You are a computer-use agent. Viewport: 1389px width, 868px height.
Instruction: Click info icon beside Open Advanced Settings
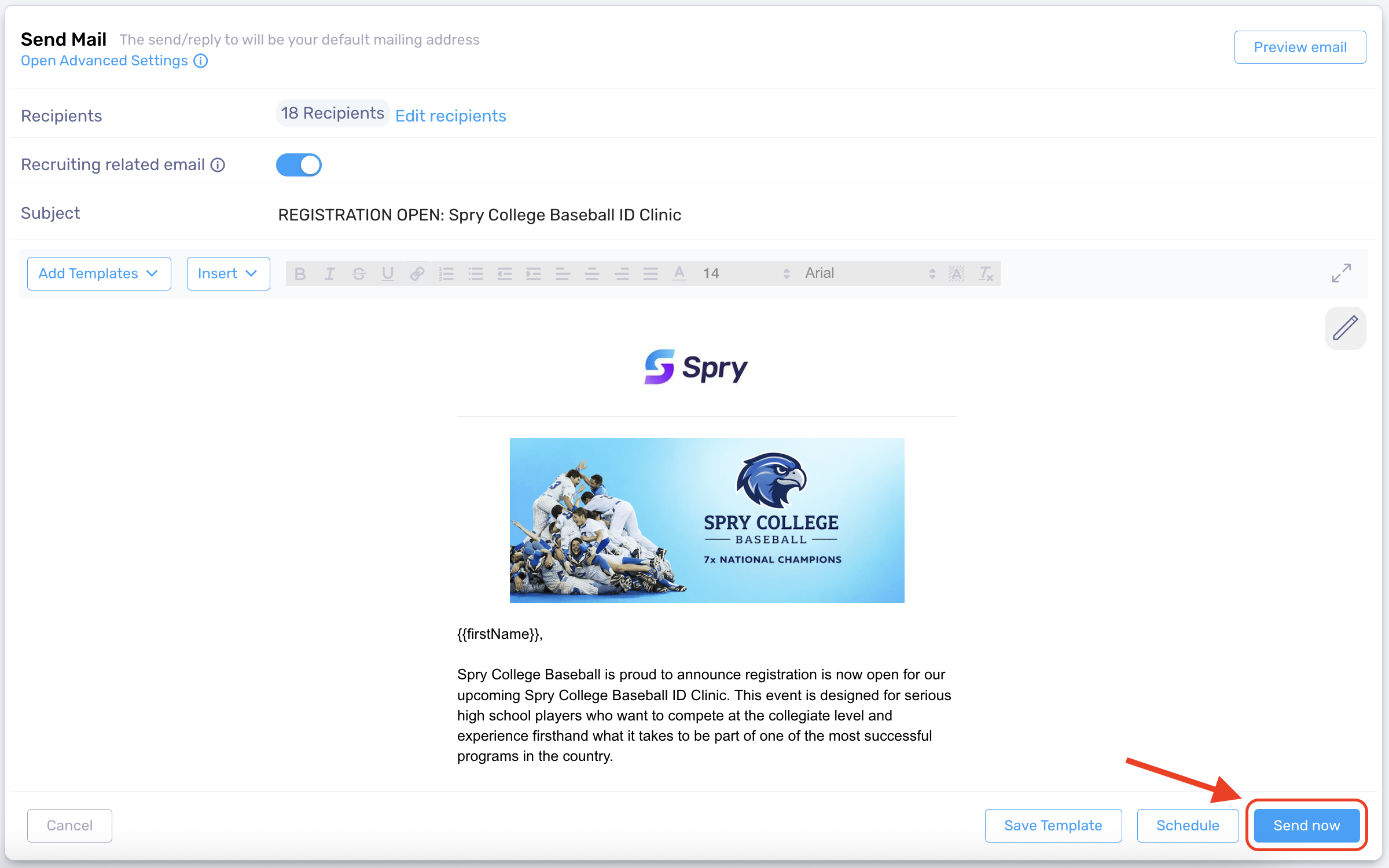pyautogui.click(x=201, y=61)
